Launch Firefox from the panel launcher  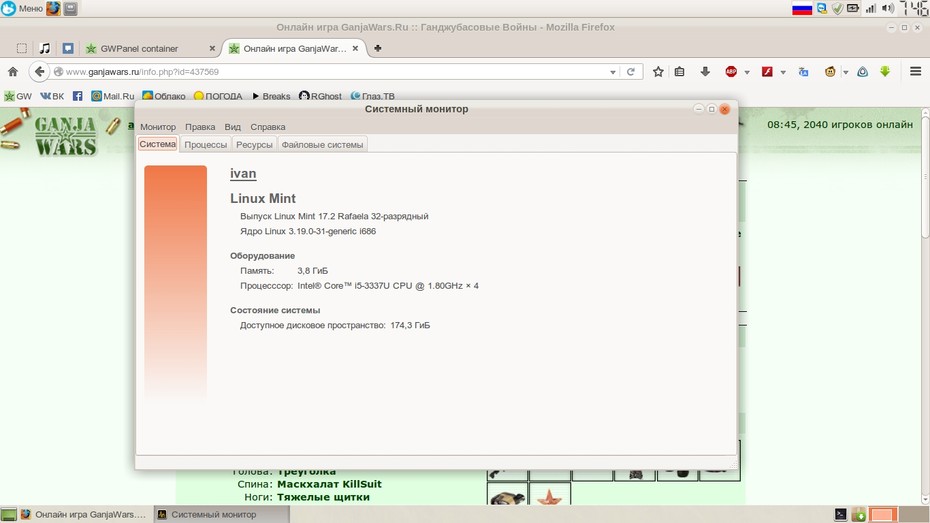53,8
